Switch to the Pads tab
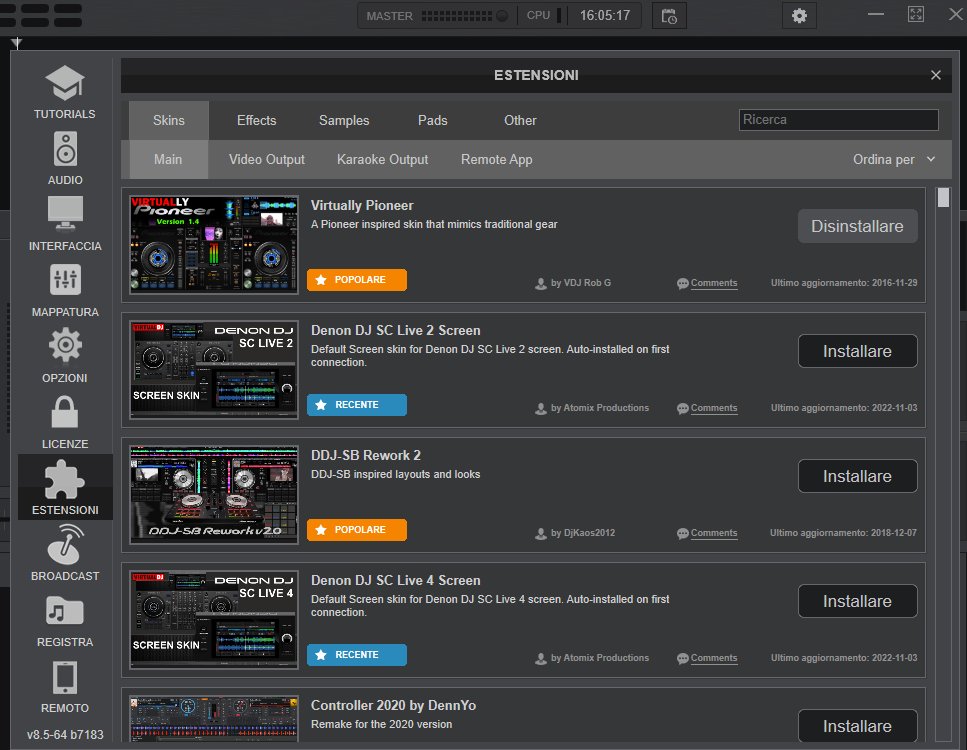 pos(433,120)
